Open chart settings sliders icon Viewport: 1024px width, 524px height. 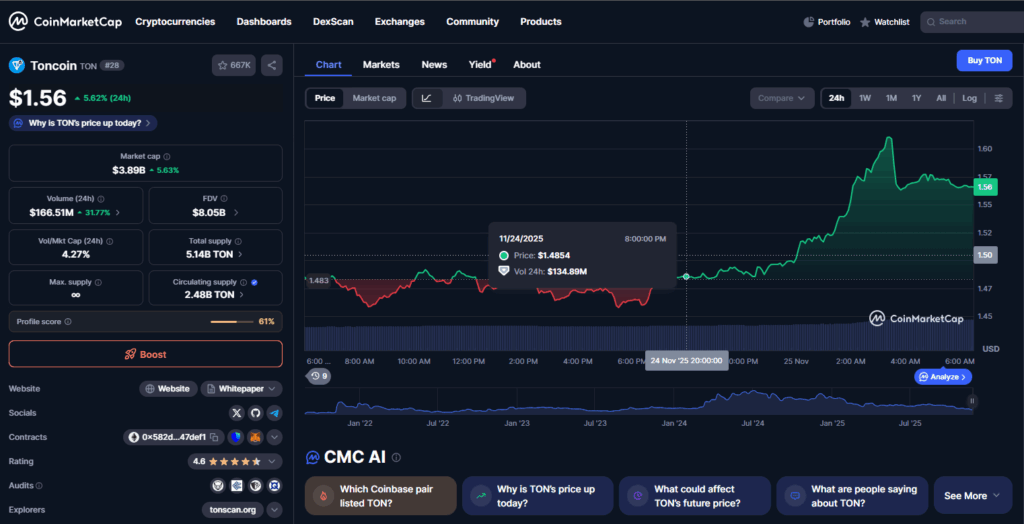click(x=998, y=98)
